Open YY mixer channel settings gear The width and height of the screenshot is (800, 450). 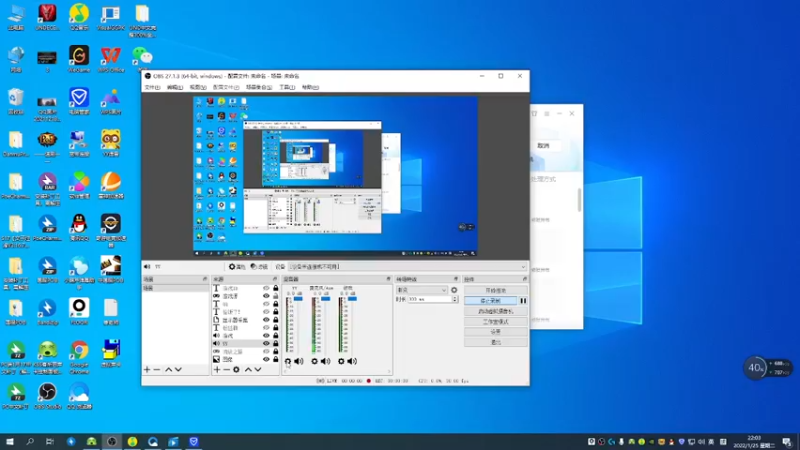(x=288, y=361)
